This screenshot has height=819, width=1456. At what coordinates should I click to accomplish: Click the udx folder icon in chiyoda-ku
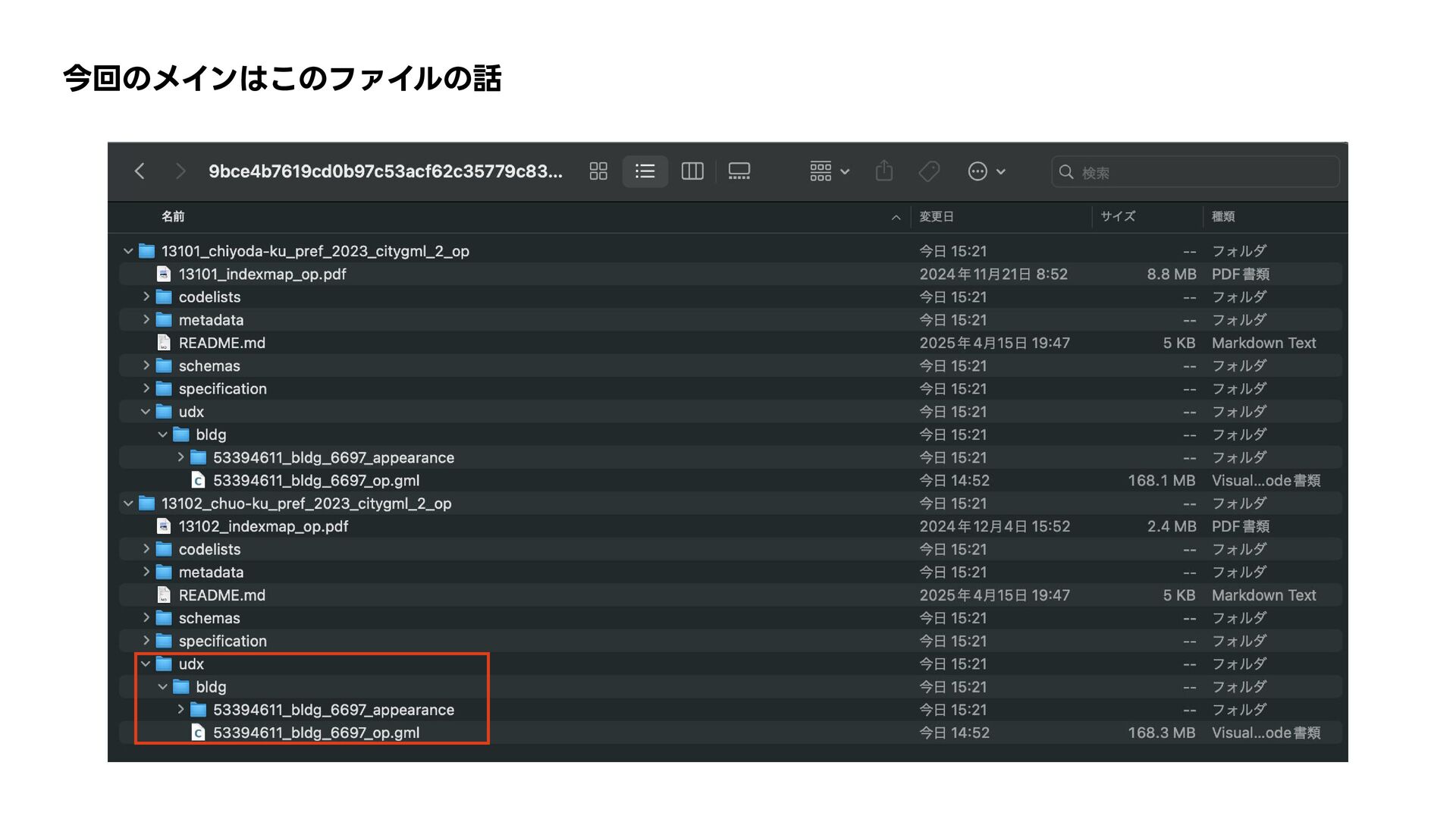click(x=164, y=412)
